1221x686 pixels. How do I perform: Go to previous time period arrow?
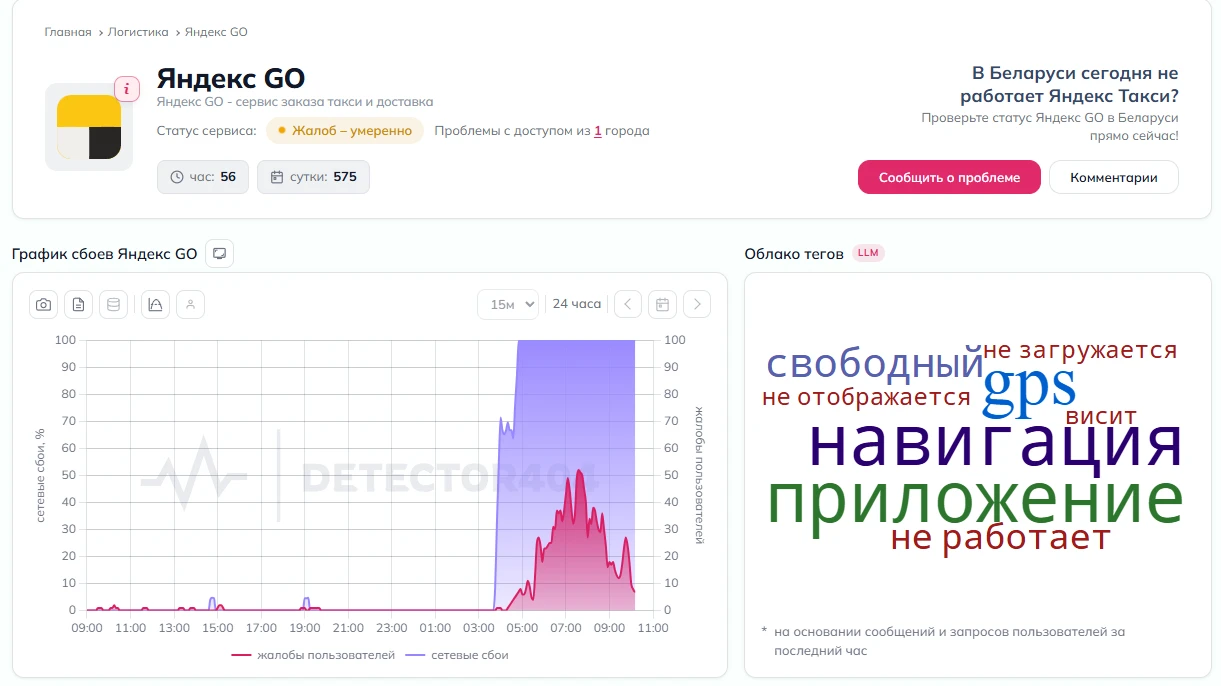[x=628, y=304]
